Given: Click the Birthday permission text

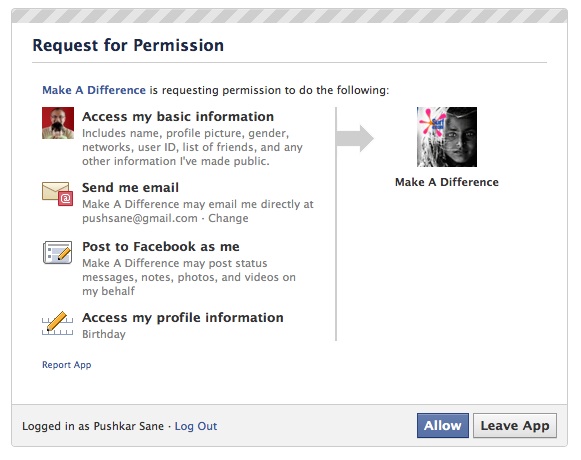Looking at the screenshot, I should tap(104, 334).
